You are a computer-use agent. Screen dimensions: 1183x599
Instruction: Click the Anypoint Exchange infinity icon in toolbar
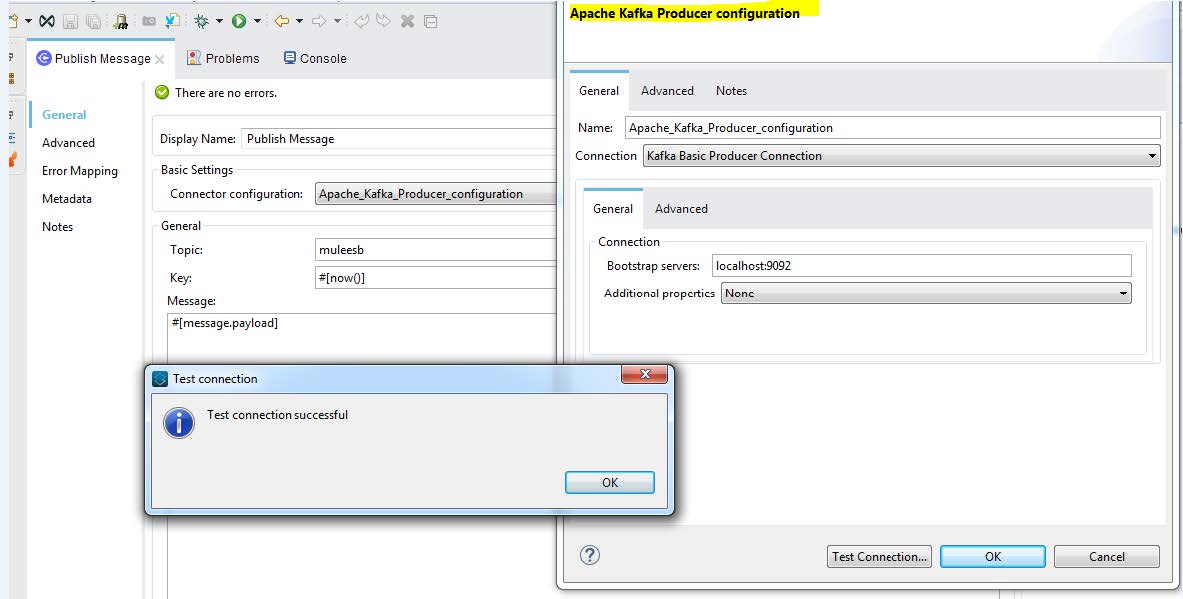click(46, 21)
